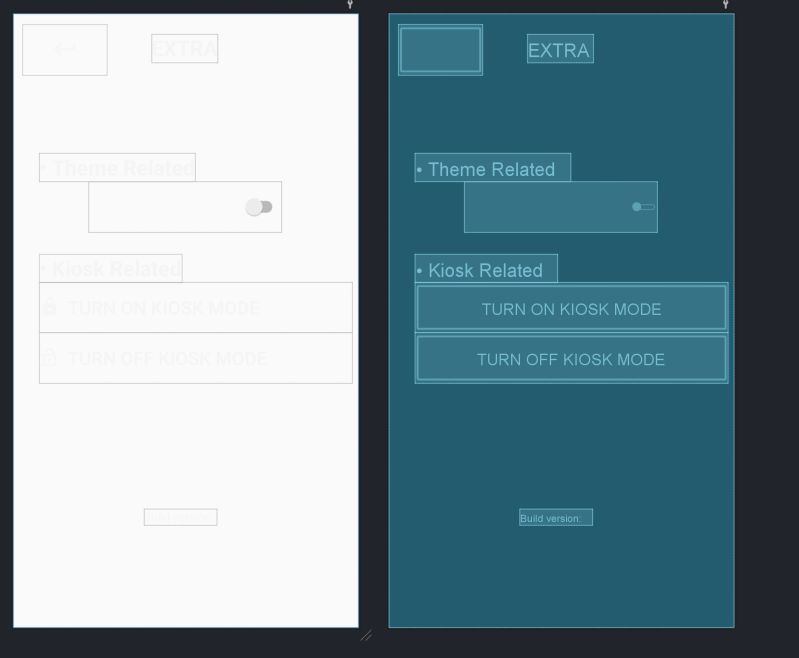Select Theme Related label in design view
This screenshot has width=799, height=658.
[117, 167]
